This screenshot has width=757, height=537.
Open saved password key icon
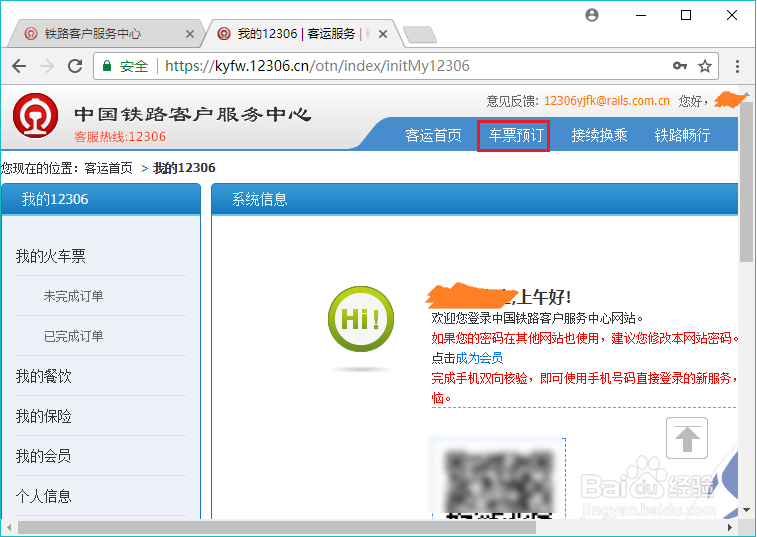(x=680, y=66)
